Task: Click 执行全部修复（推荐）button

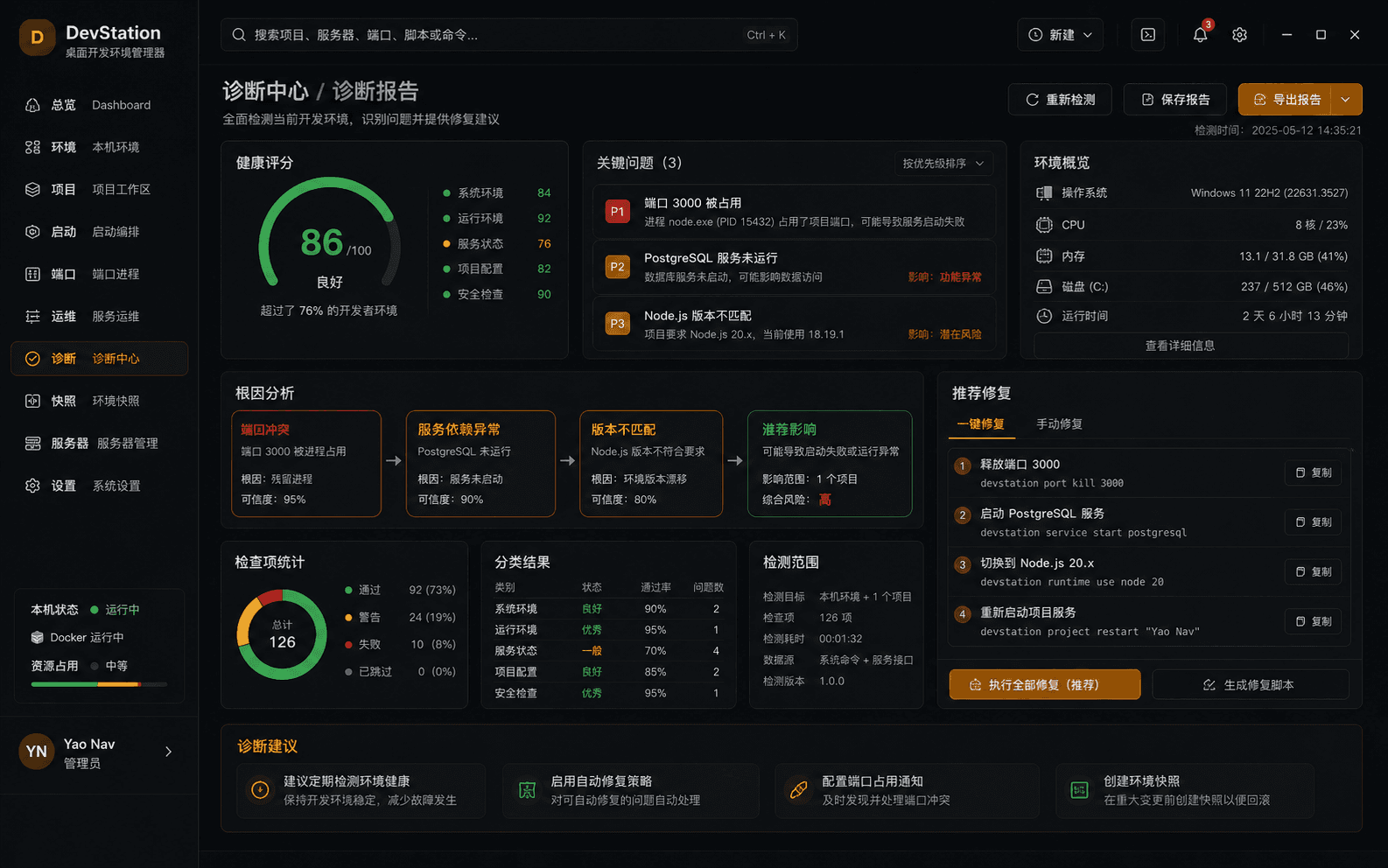Action: (1045, 684)
